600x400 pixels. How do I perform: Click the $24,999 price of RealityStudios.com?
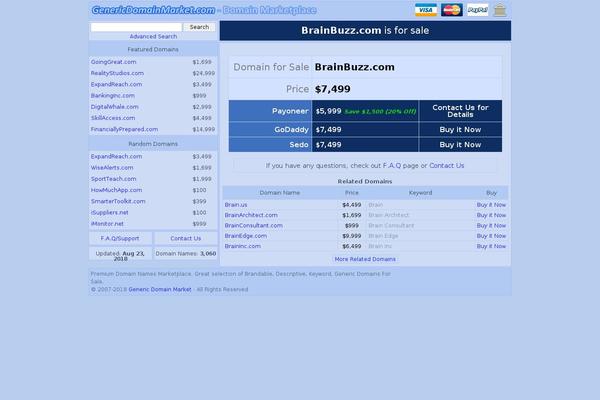tap(204, 73)
